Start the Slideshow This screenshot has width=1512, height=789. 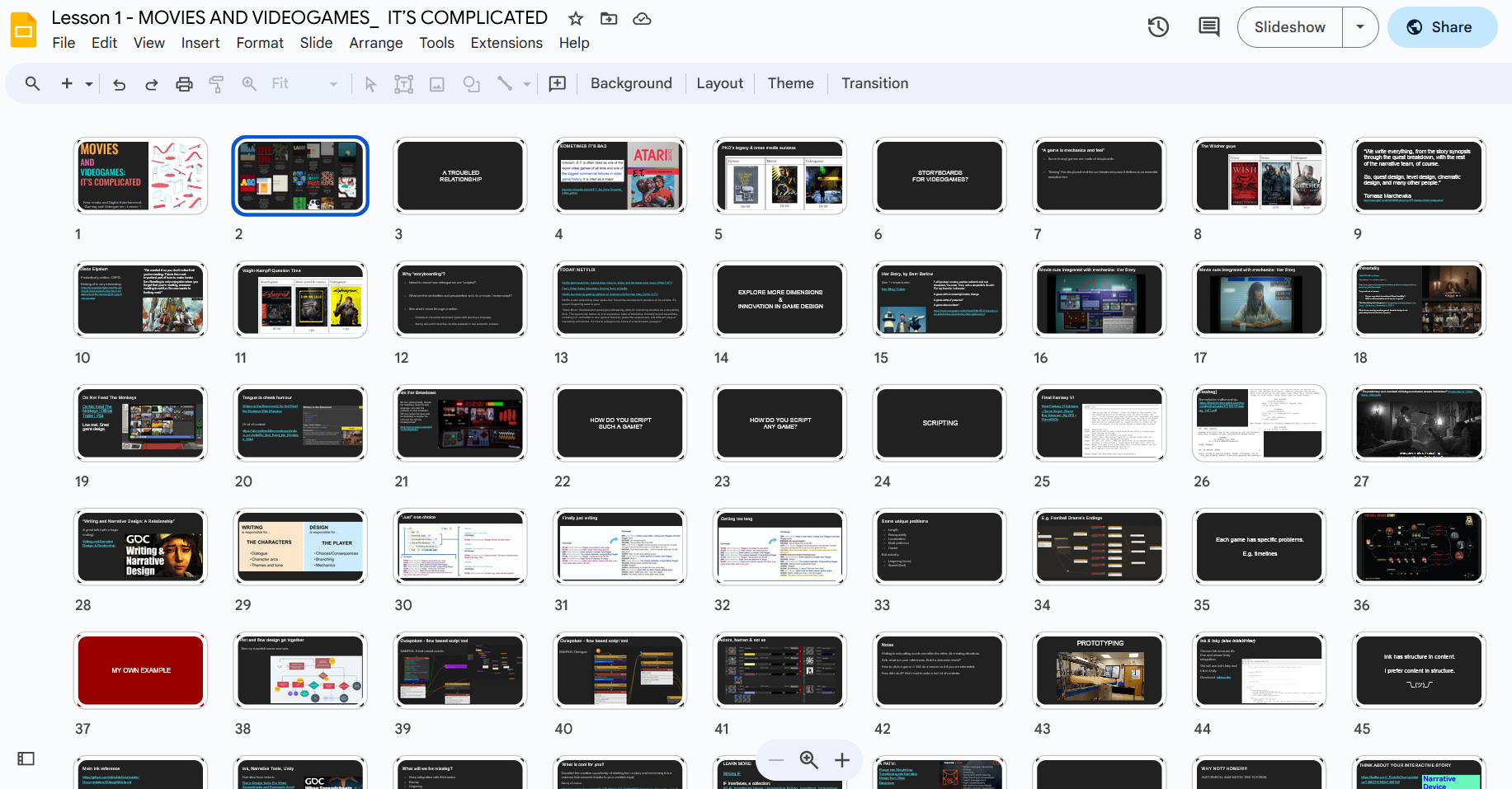click(x=1290, y=27)
